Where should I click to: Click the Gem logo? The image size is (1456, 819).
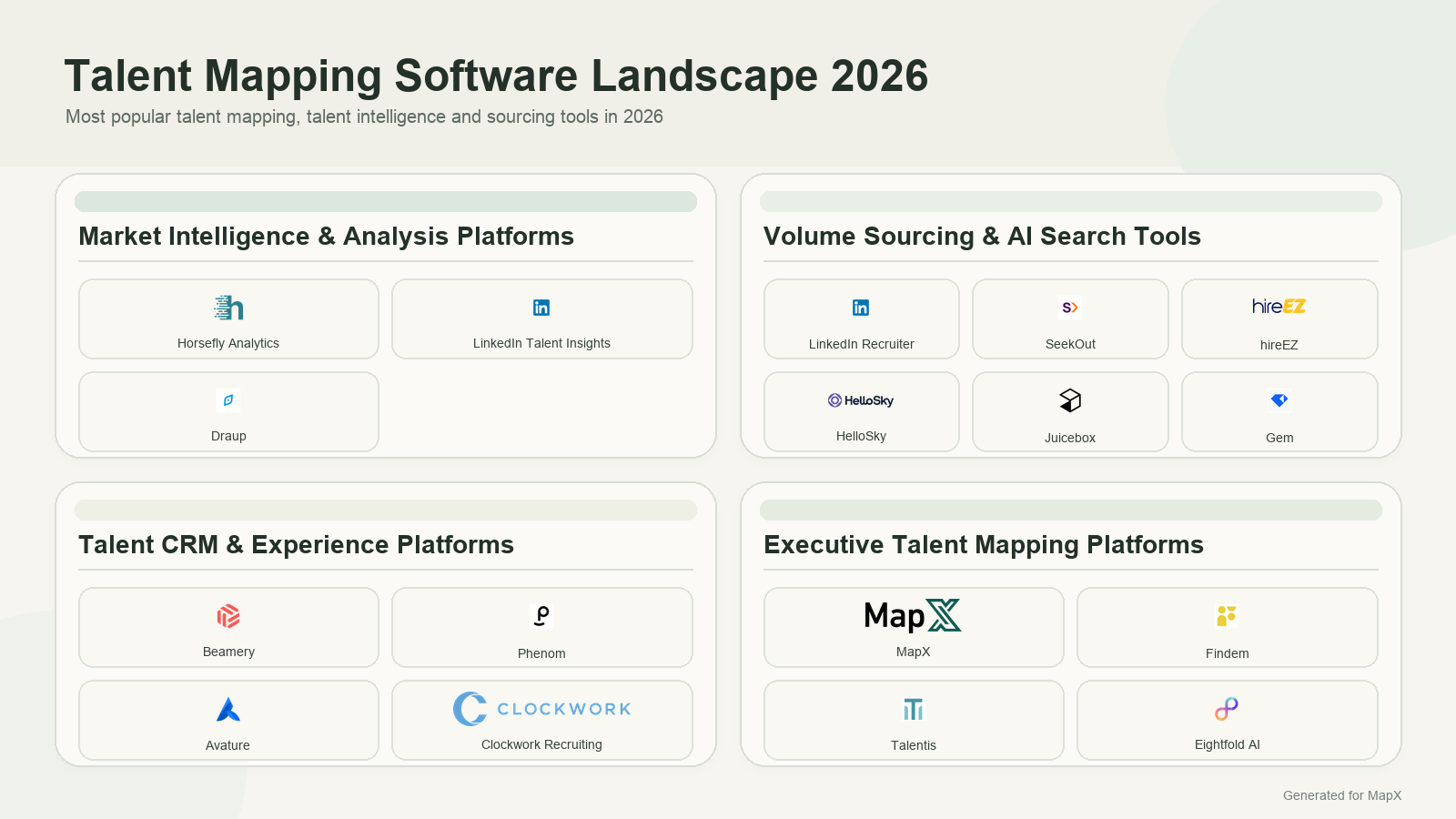(x=1279, y=399)
